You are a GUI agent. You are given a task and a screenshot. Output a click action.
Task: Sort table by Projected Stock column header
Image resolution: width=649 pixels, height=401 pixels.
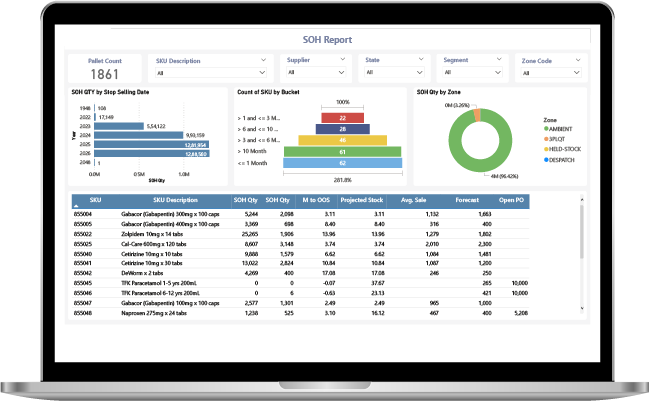[361, 200]
